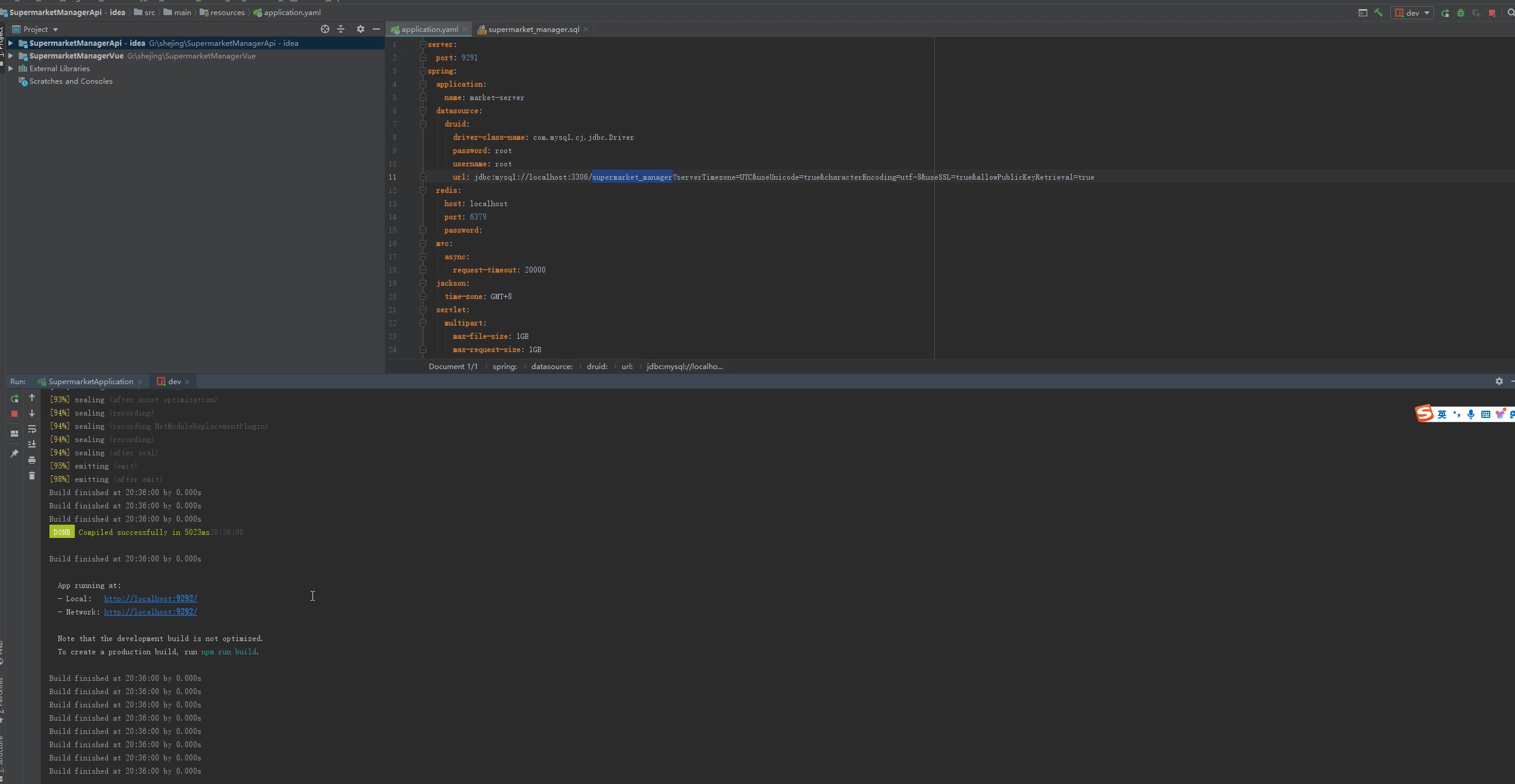Image resolution: width=1515 pixels, height=784 pixels.
Task: Click the locate file crosshair in Project panel
Action: (325, 29)
